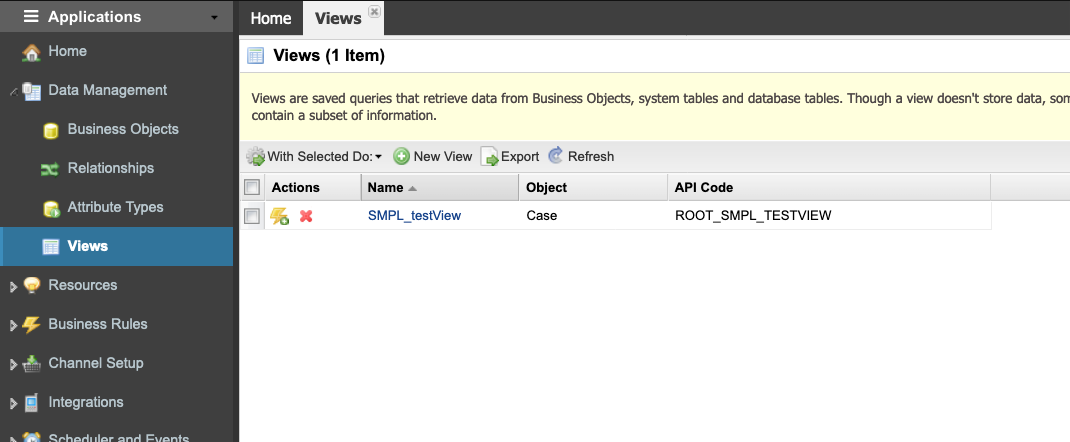Expand the Channel Setup section

[x=13, y=365]
